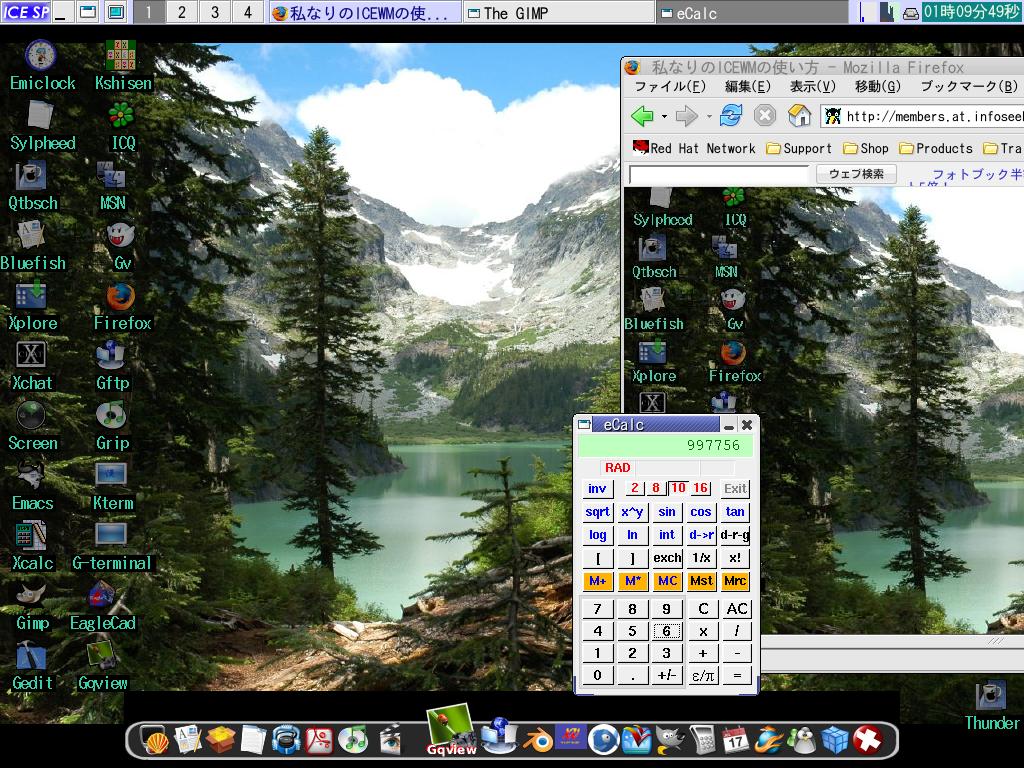Launch Blender from the bottom dock
1024x768 pixels.
539,740
